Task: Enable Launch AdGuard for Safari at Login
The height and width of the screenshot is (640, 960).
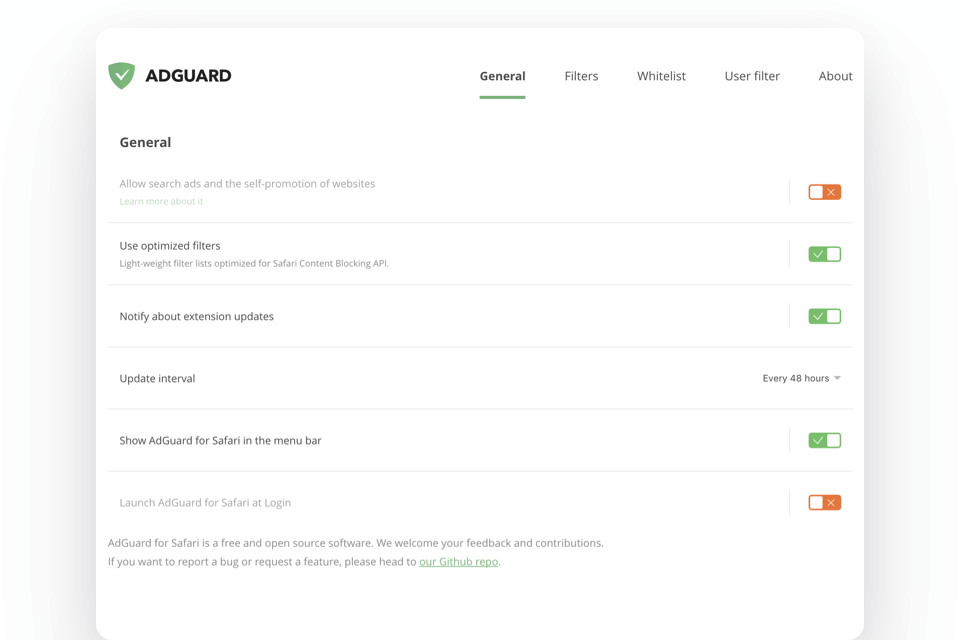Action: pyautogui.click(x=824, y=502)
